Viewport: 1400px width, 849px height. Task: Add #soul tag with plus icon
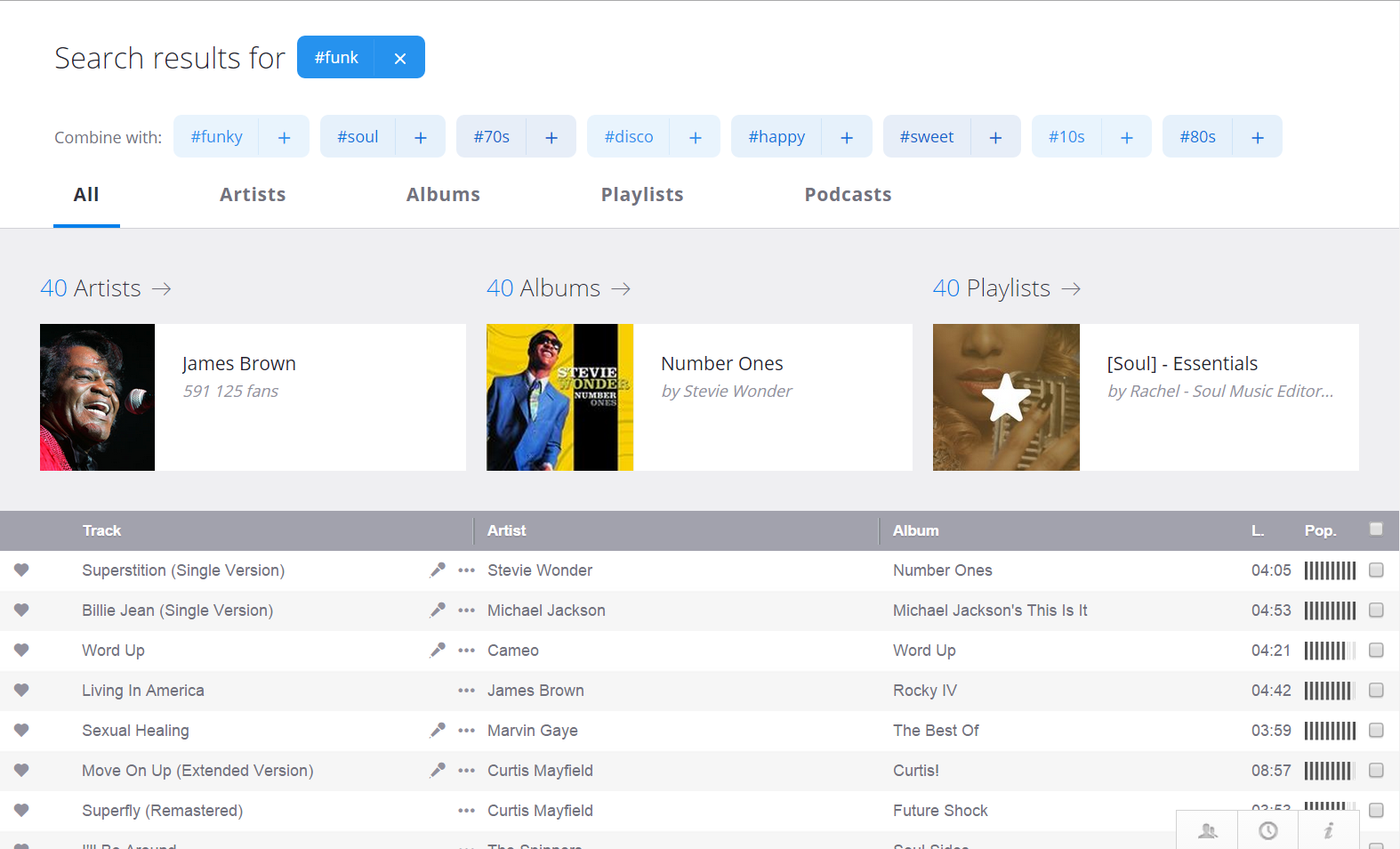point(420,137)
